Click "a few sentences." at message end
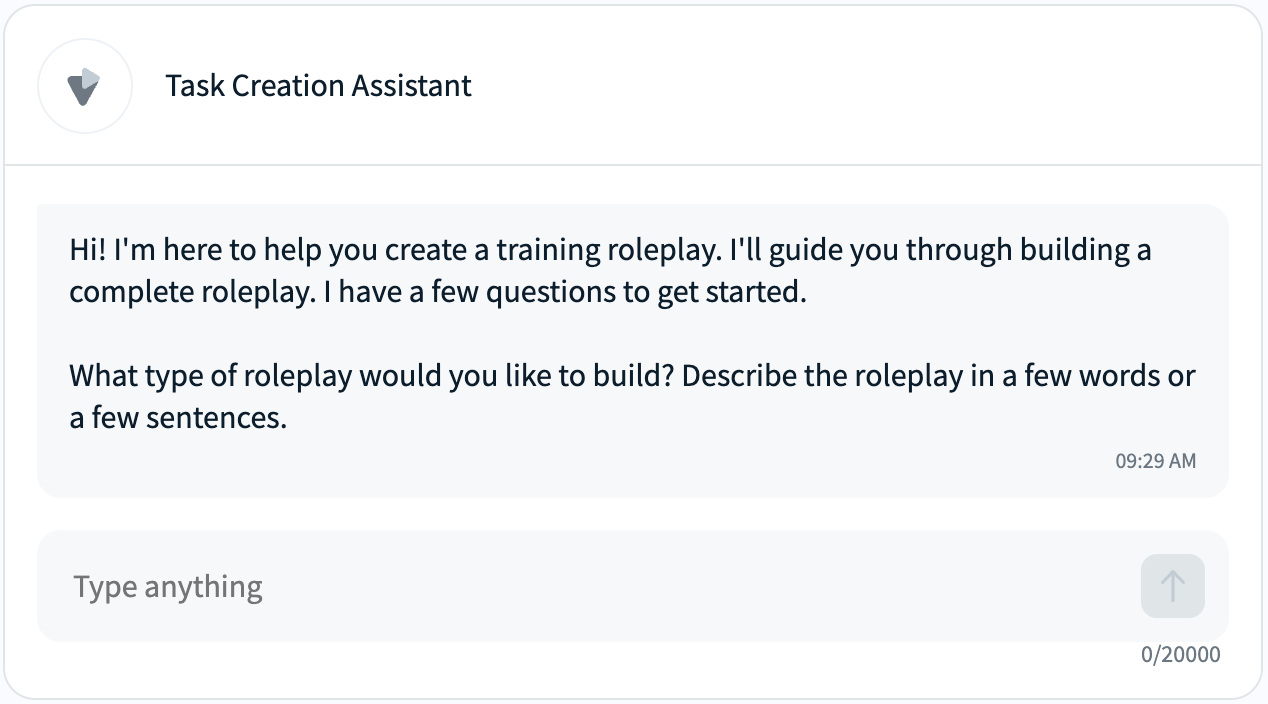The width and height of the screenshot is (1268, 704). (178, 418)
